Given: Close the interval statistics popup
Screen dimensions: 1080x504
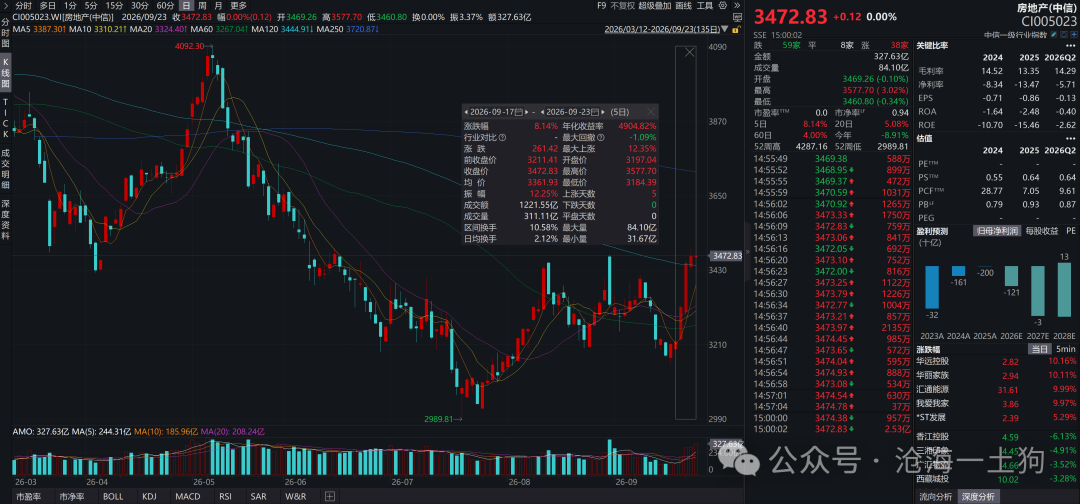Looking at the screenshot, I should 651,112.
